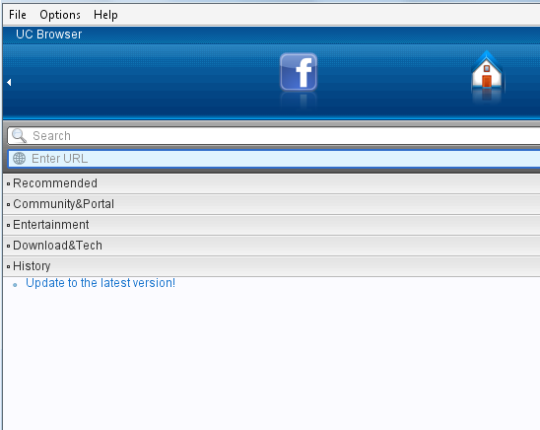Image resolution: width=540 pixels, height=430 pixels.
Task: Open the Help menu
Action: 105,15
